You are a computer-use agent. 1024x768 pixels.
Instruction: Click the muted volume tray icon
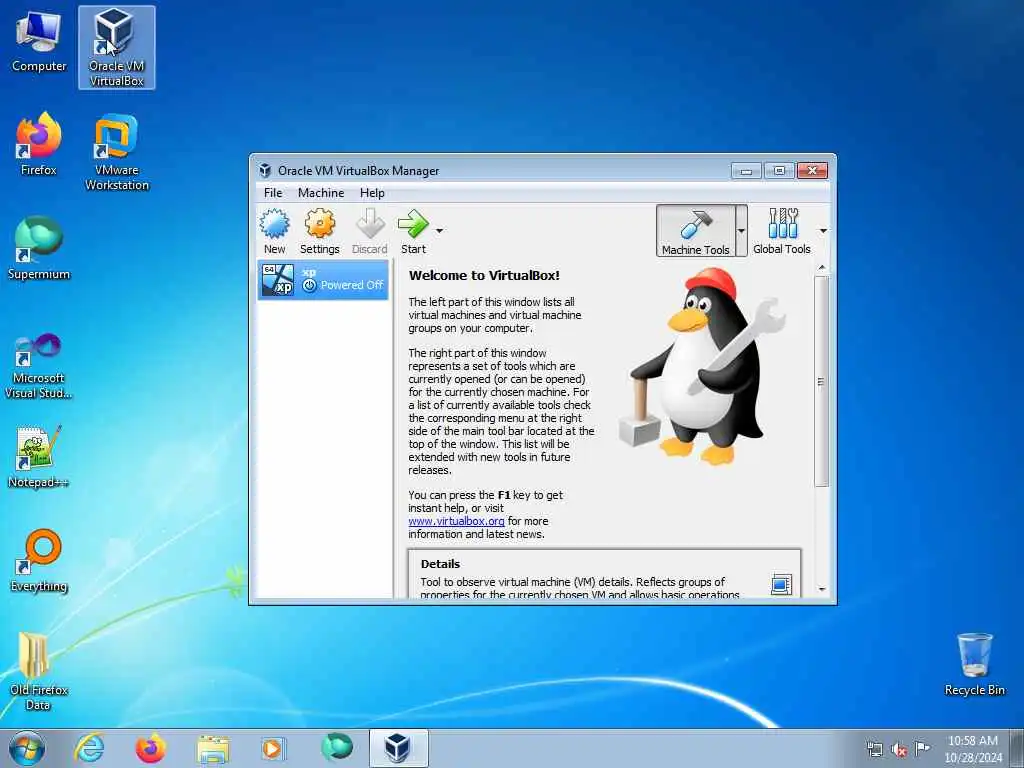click(899, 749)
